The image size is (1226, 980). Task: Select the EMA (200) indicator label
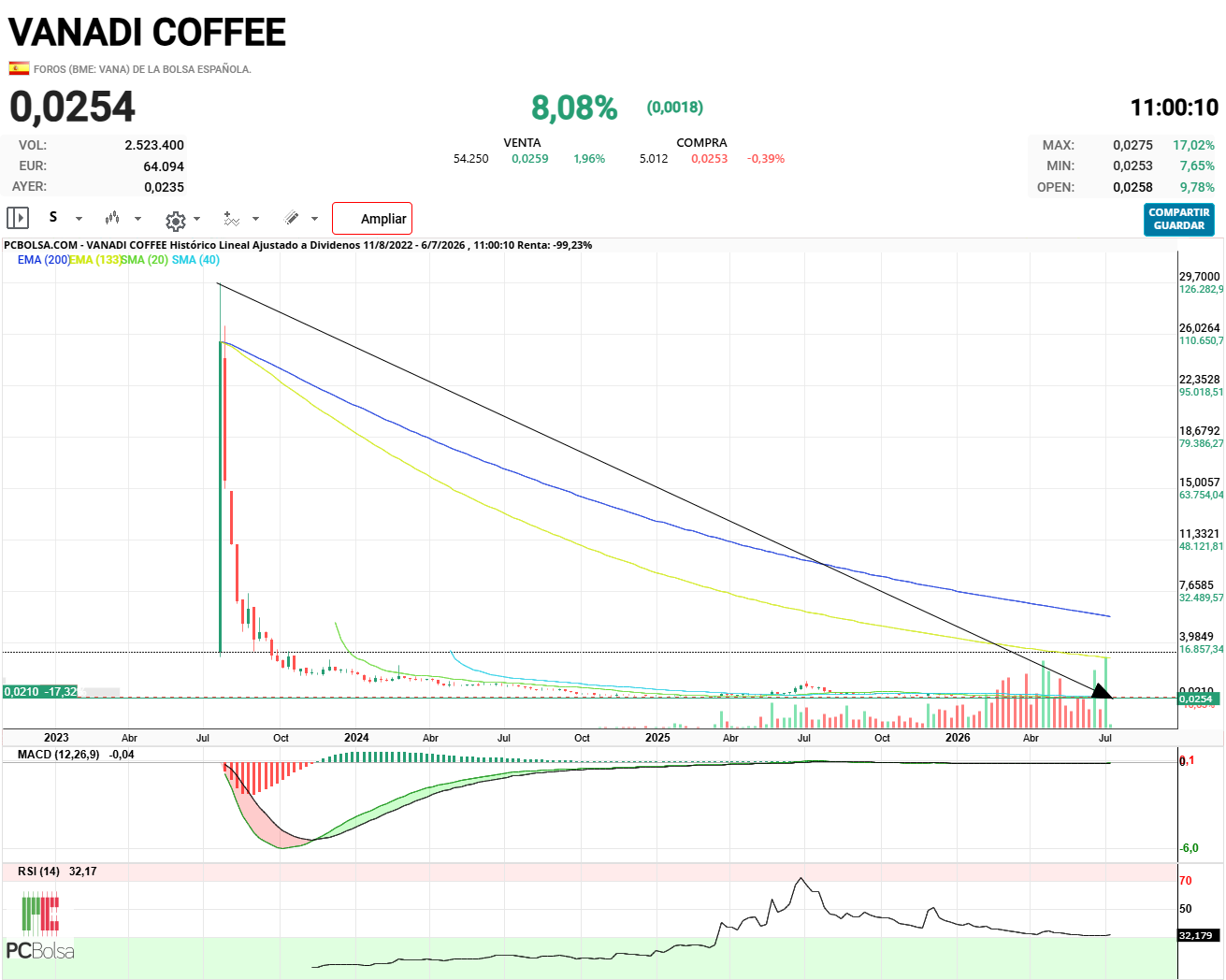43,260
